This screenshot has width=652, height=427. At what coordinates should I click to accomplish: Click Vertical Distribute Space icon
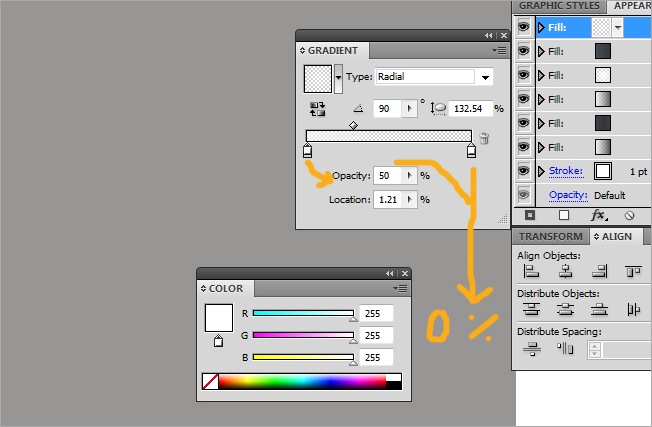[x=532, y=348]
